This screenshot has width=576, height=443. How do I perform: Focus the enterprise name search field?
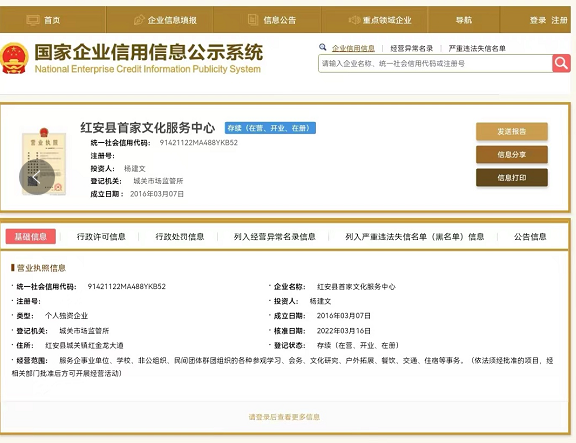[435, 63]
